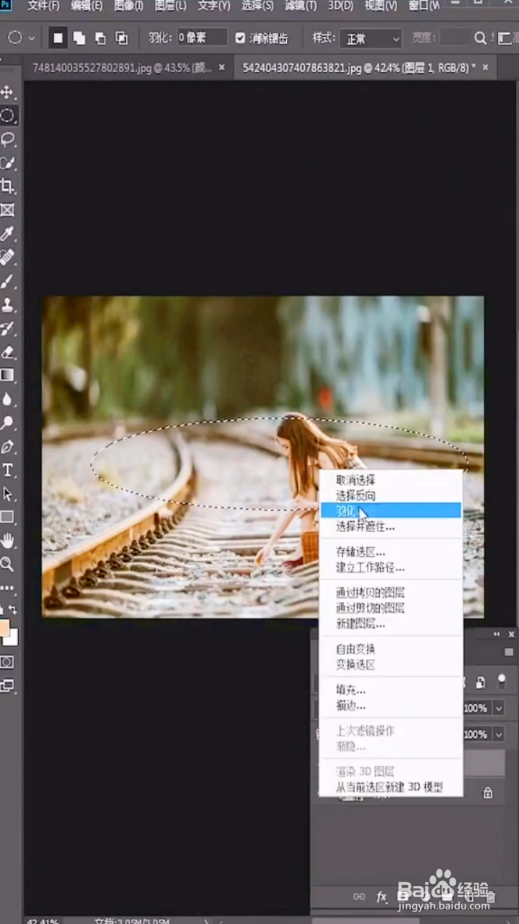
Task: Select the Move tool
Action: click(7, 93)
